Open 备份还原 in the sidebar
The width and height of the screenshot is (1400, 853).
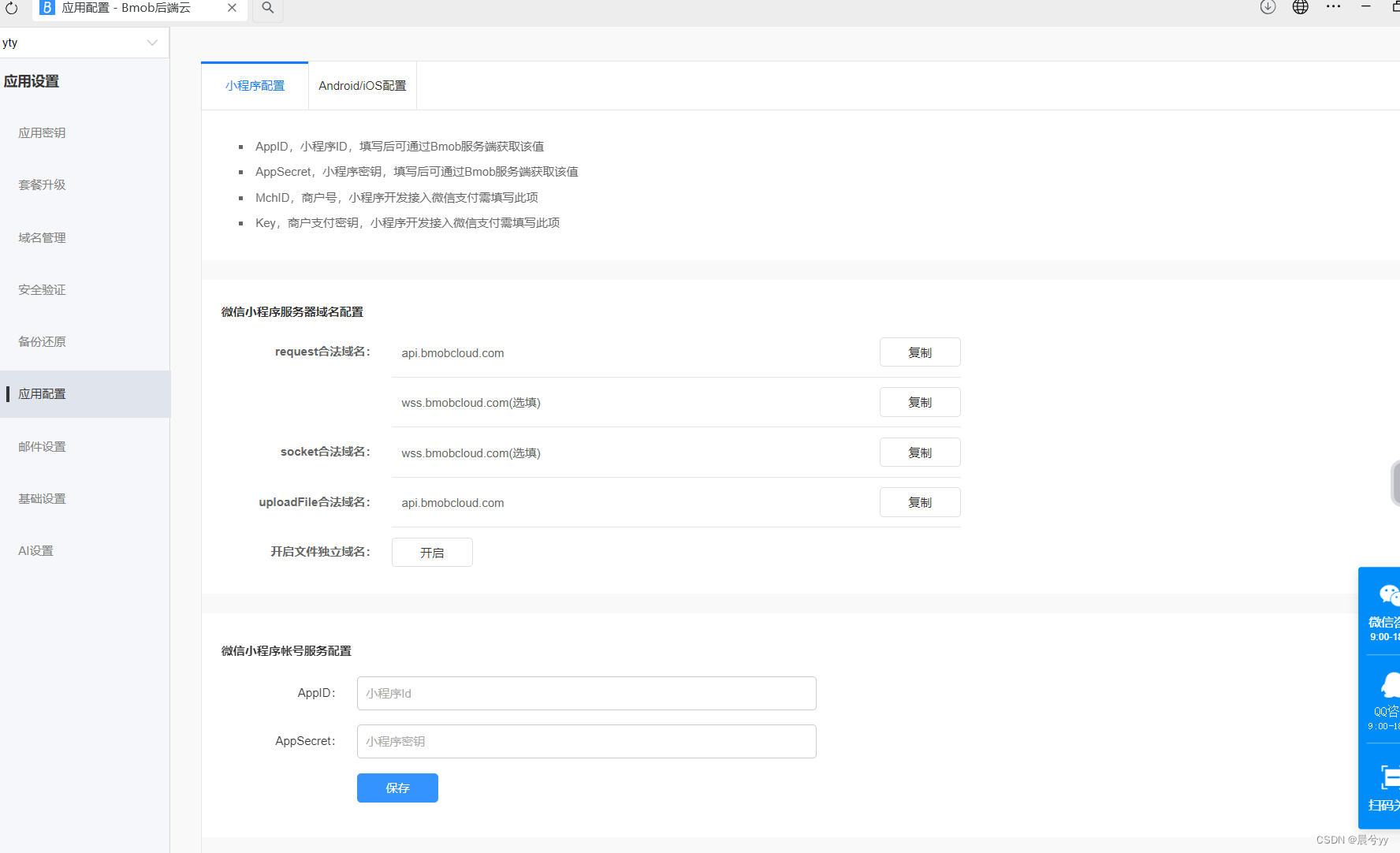tap(42, 342)
